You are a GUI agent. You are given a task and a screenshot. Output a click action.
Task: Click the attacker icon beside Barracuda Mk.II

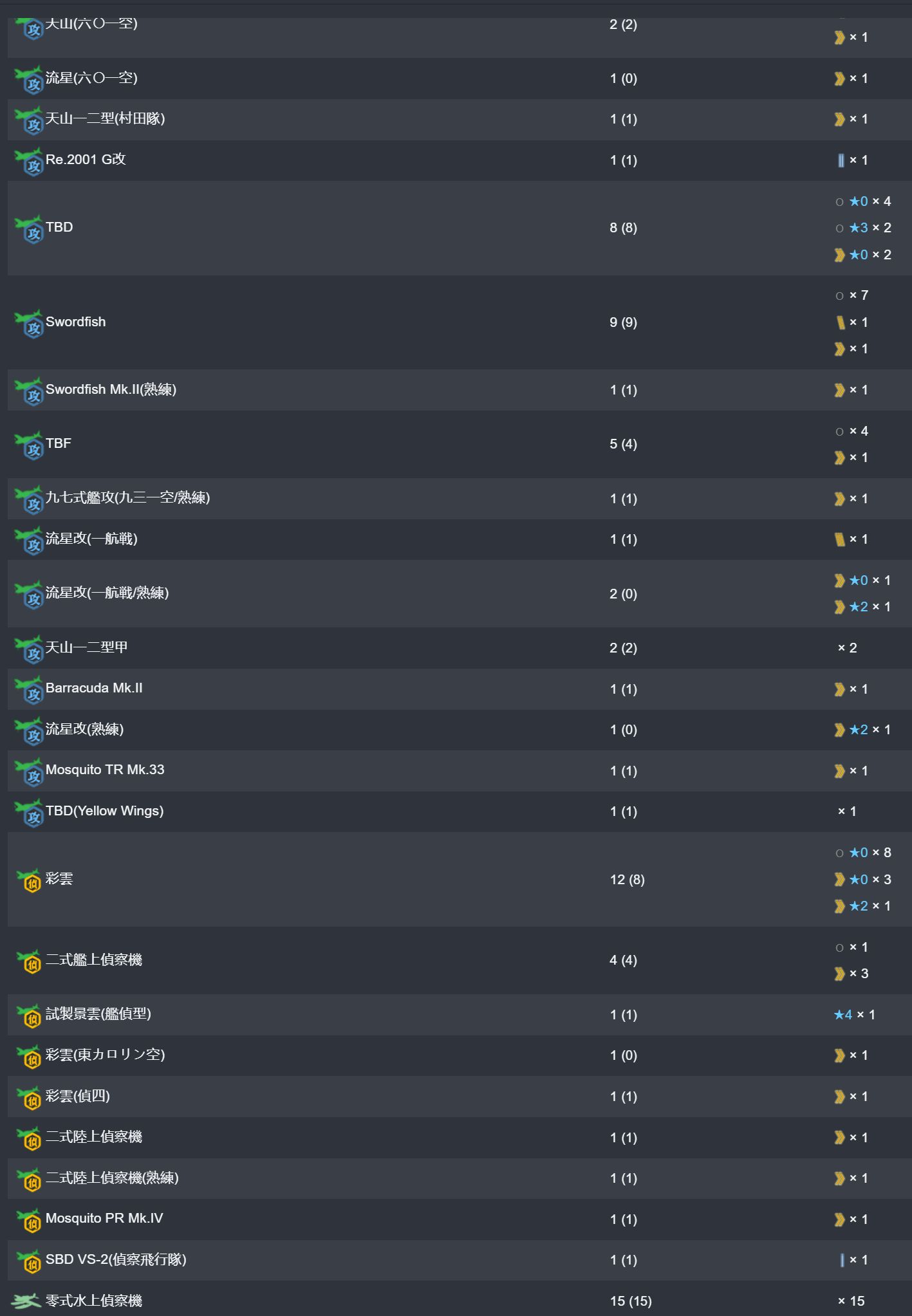pyautogui.click(x=29, y=689)
